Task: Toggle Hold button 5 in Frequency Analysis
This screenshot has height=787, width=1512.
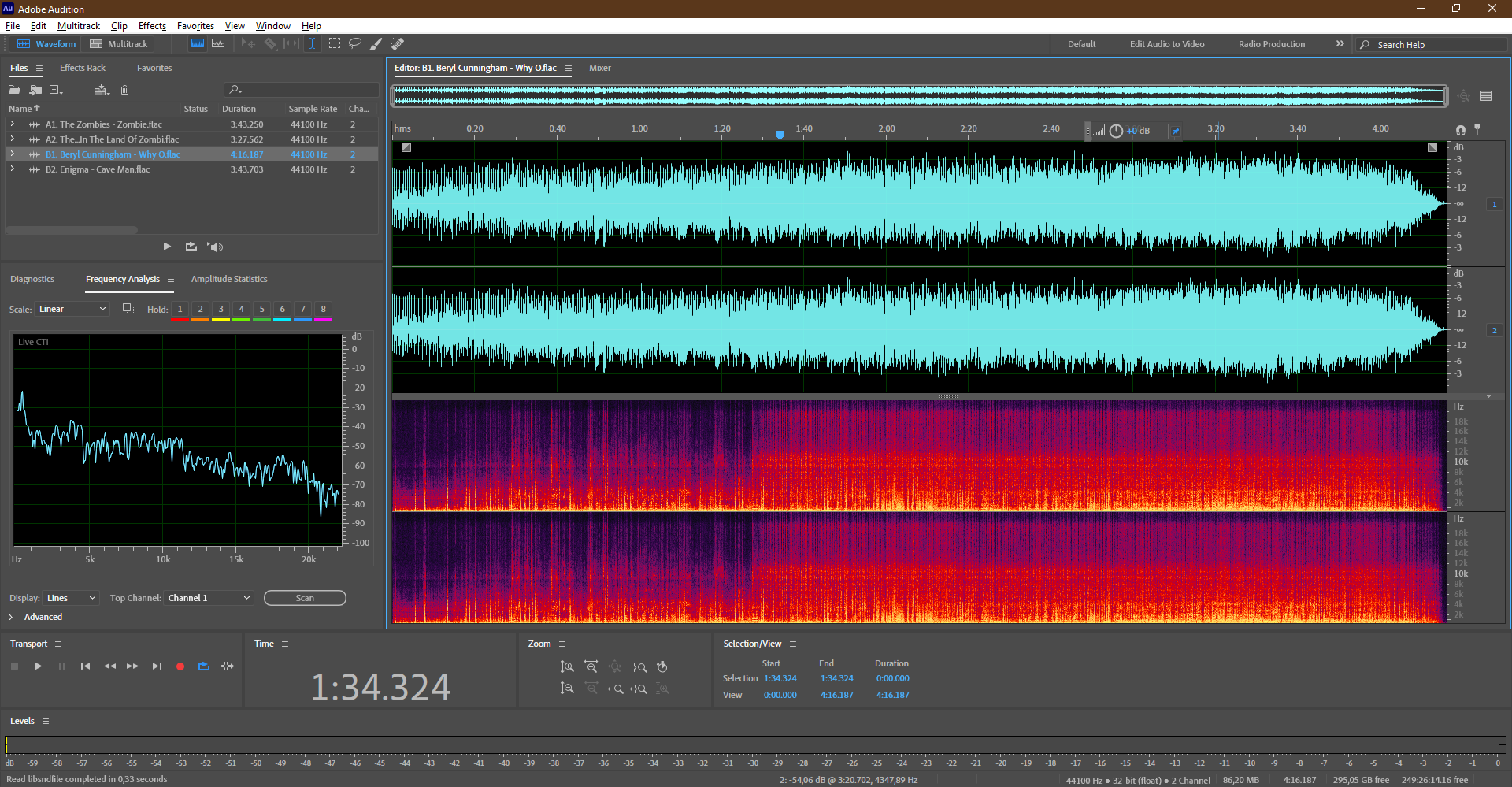Action: click(x=262, y=310)
